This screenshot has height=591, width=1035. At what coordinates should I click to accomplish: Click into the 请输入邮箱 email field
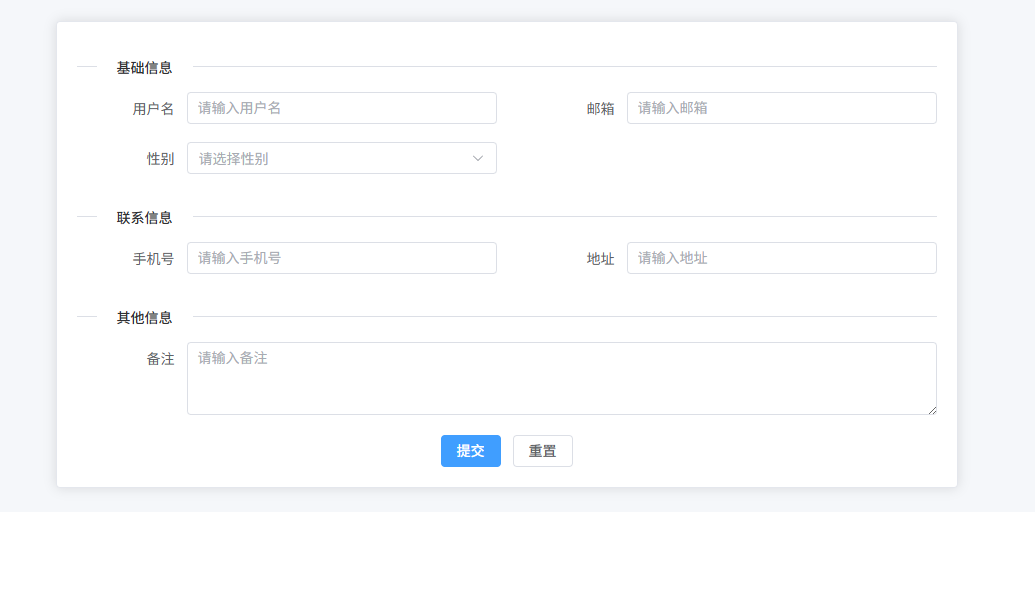pyautogui.click(x=781, y=108)
